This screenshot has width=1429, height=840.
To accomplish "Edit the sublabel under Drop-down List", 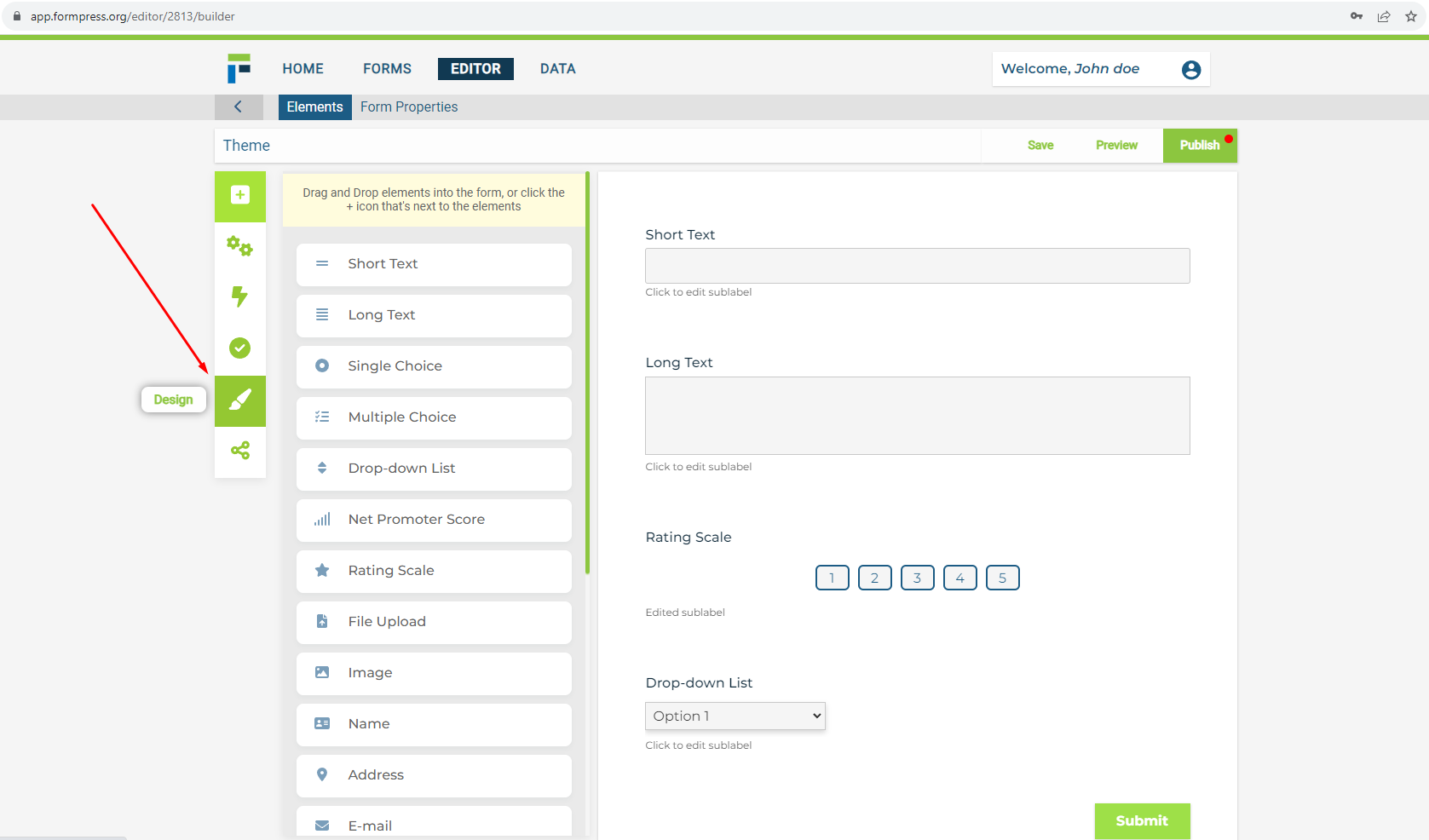I will (x=699, y=745).
